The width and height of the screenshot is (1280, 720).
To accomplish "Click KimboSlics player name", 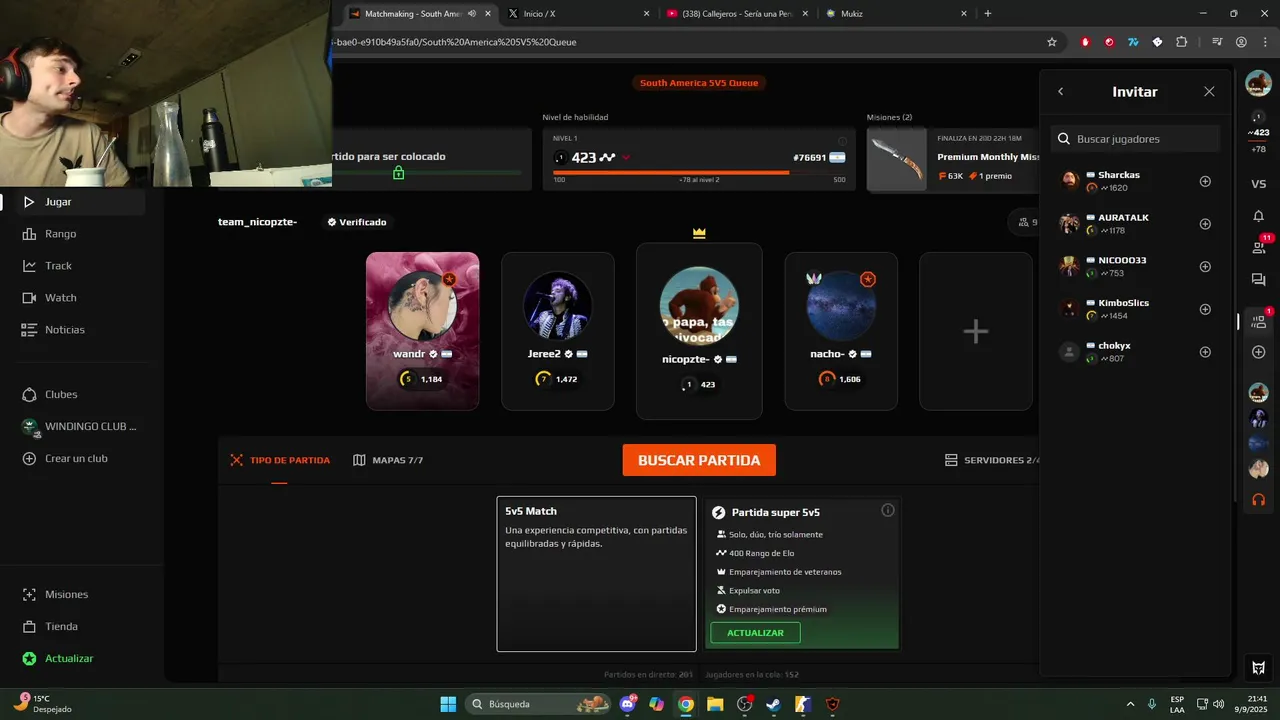I will tap(1123, 303).
